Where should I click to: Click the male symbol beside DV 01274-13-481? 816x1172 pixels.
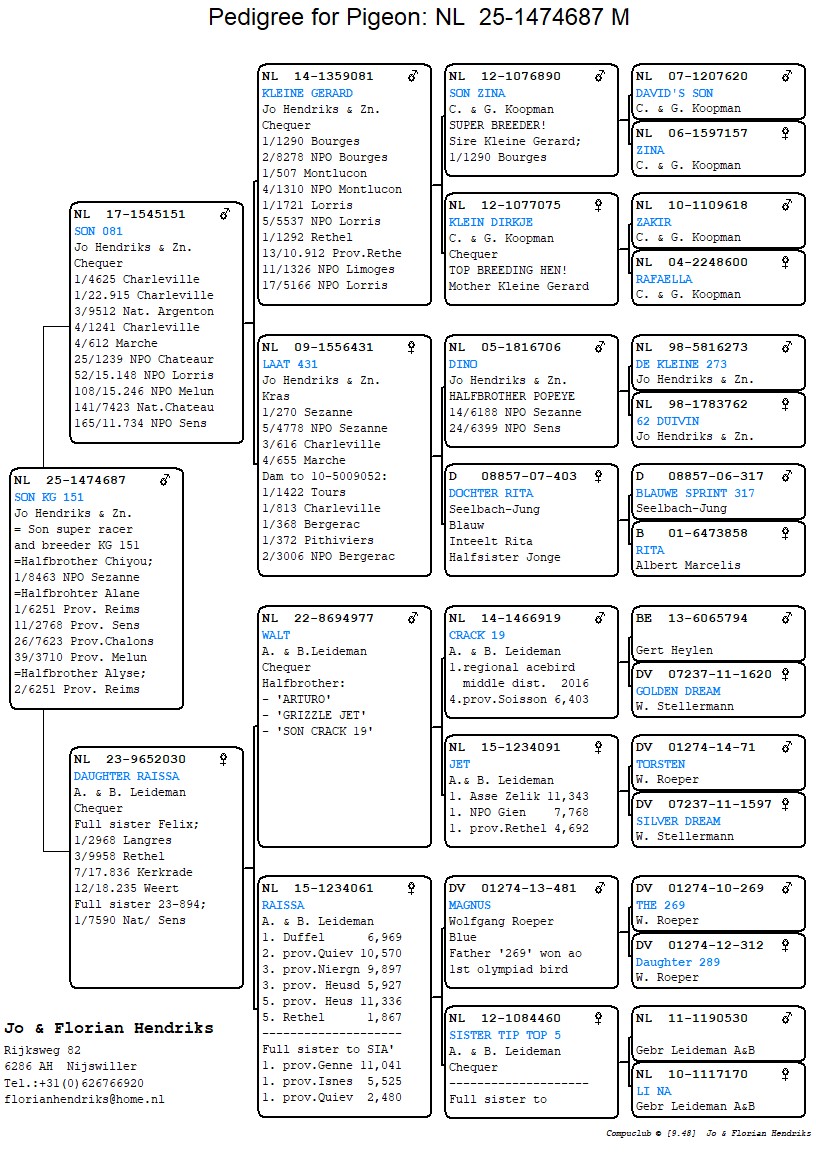coord(599,888)
